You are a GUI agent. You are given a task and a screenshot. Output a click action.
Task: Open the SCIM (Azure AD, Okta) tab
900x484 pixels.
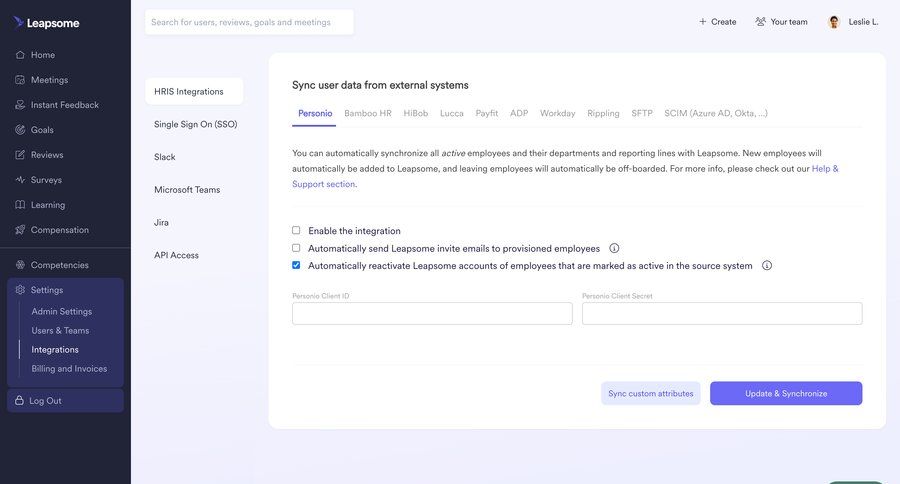tap(716, 113)
